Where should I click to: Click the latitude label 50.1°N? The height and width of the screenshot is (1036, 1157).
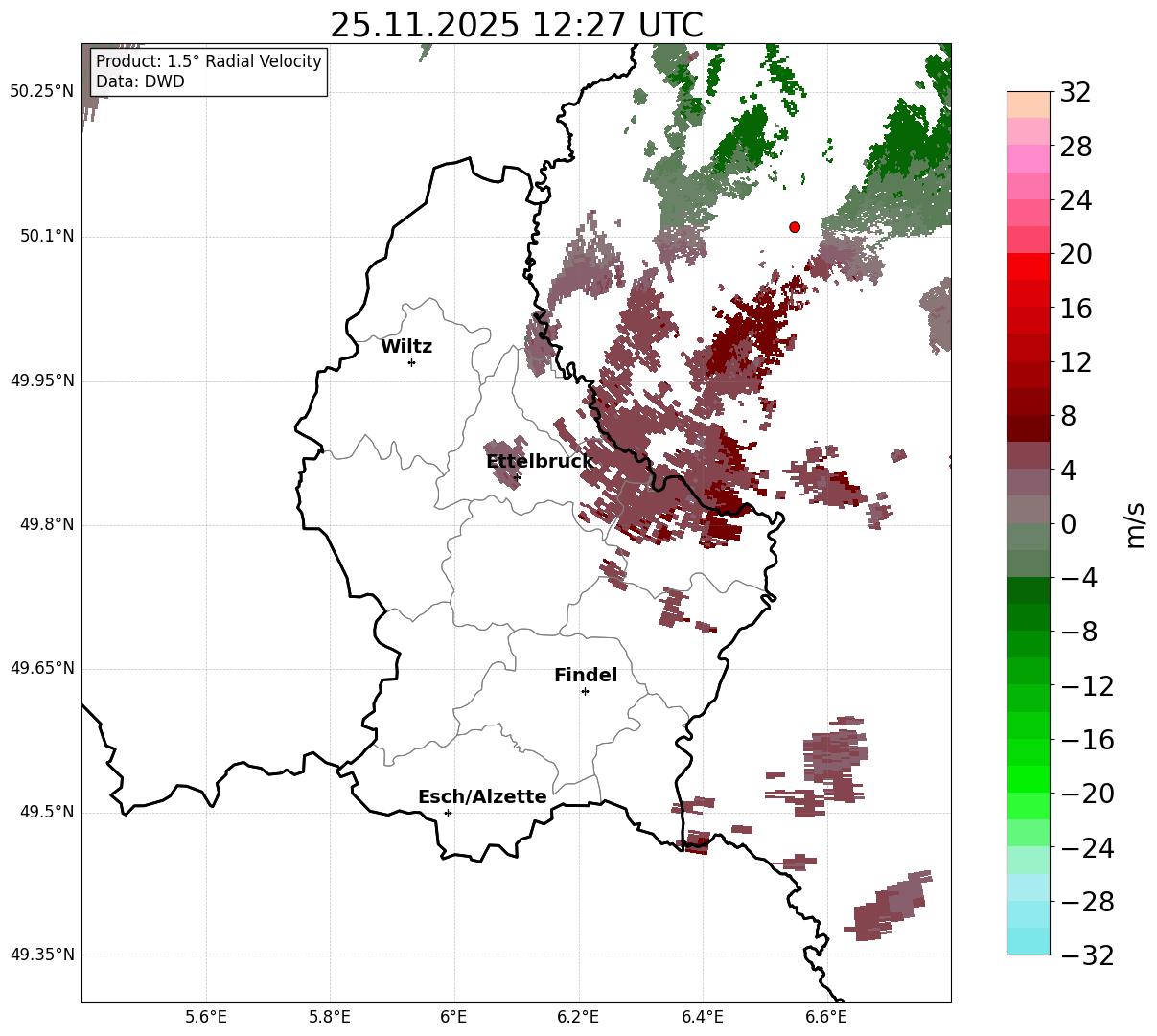[x=47, y=236]
